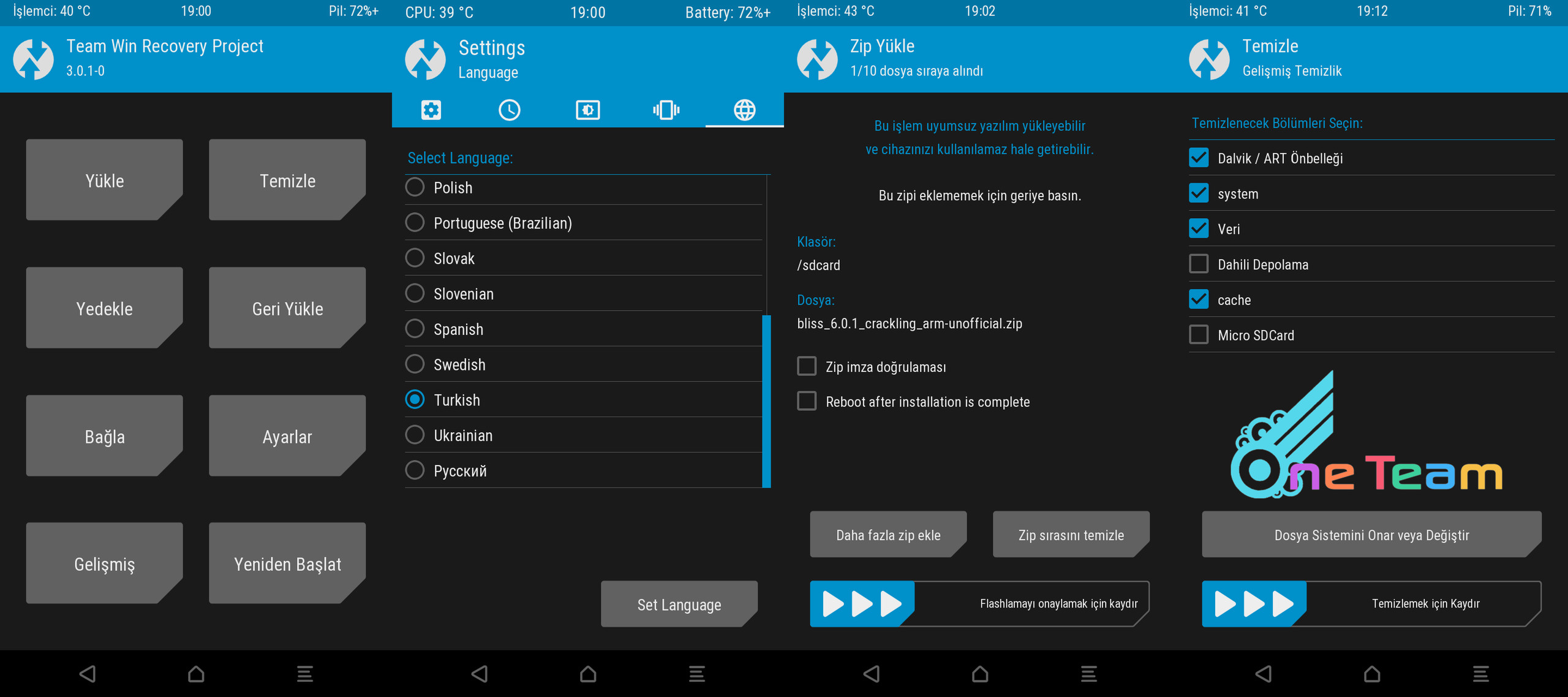Open the general settings gear tab
The height and width of the screenshot is (697, 1568).
click(431, 110)
